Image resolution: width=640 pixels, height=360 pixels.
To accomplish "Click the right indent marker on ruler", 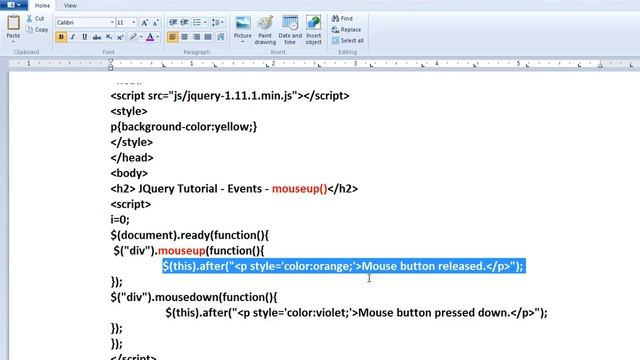I will (x=600, y=65).
